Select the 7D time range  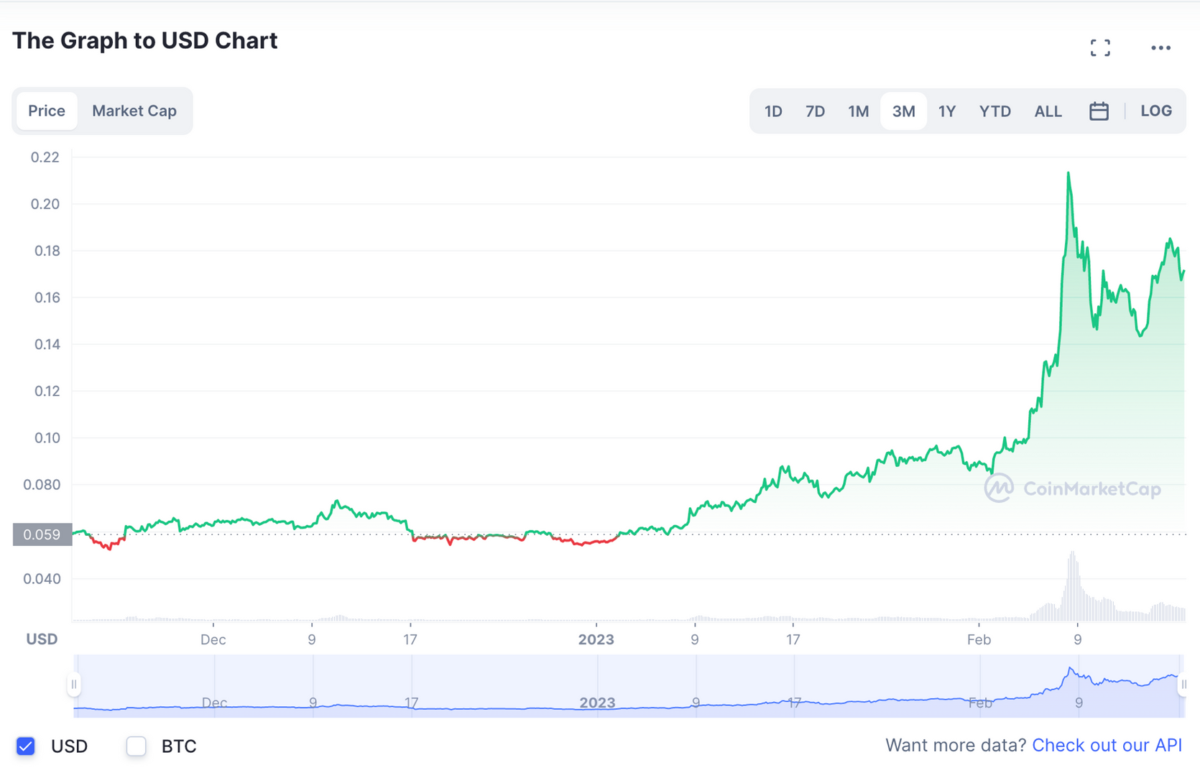coord(815,111)
